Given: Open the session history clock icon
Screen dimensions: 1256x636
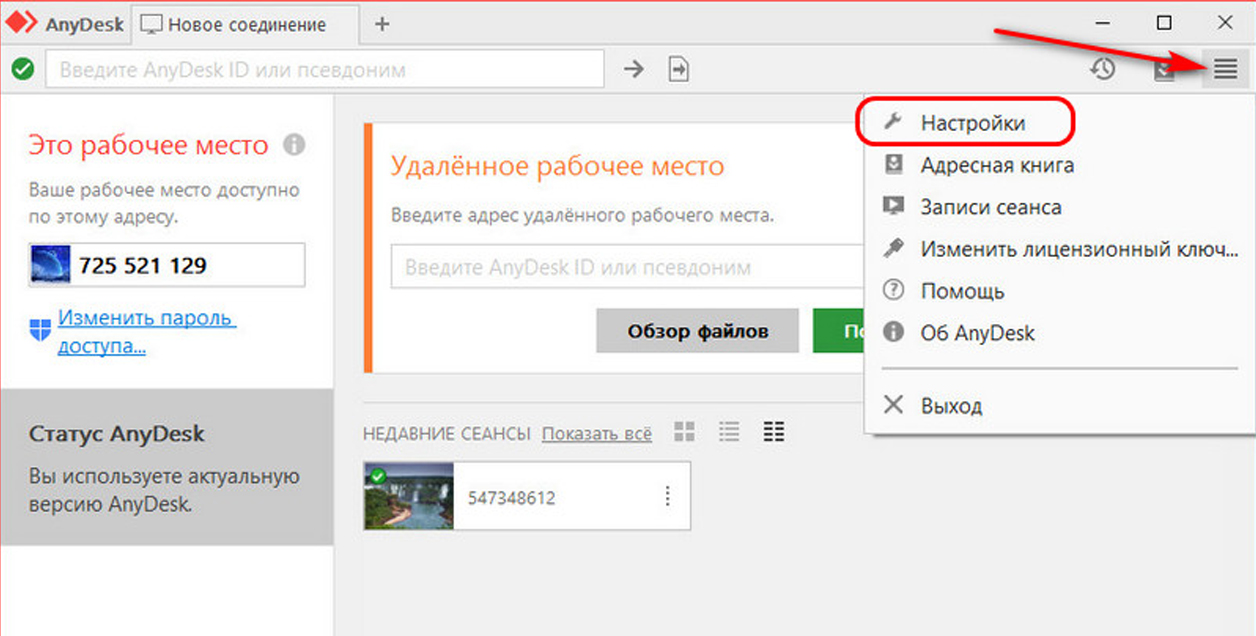Looking at the screenshot, I should (x=1103, y=69).
